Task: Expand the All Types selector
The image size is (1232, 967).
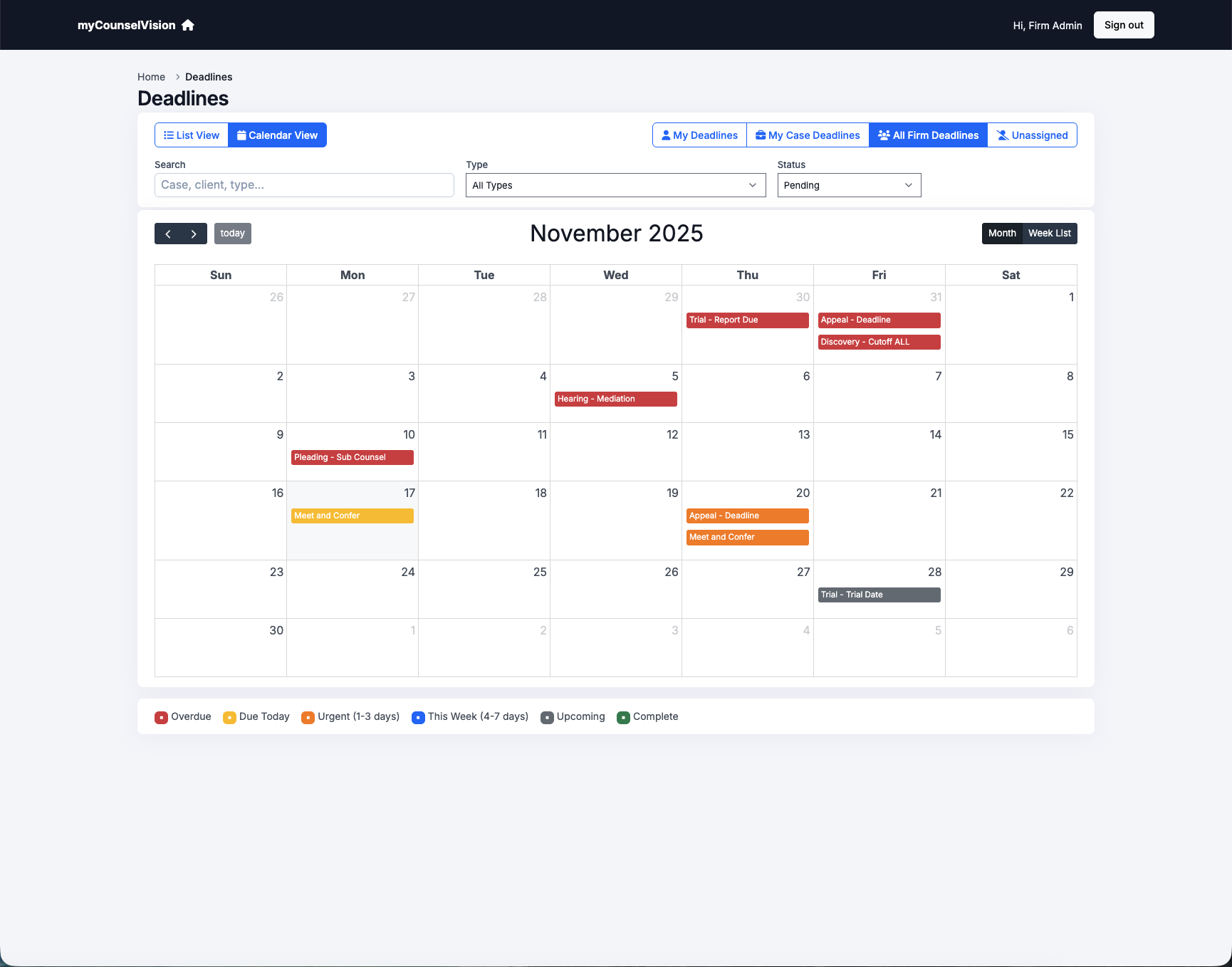Action: (615, 185)
